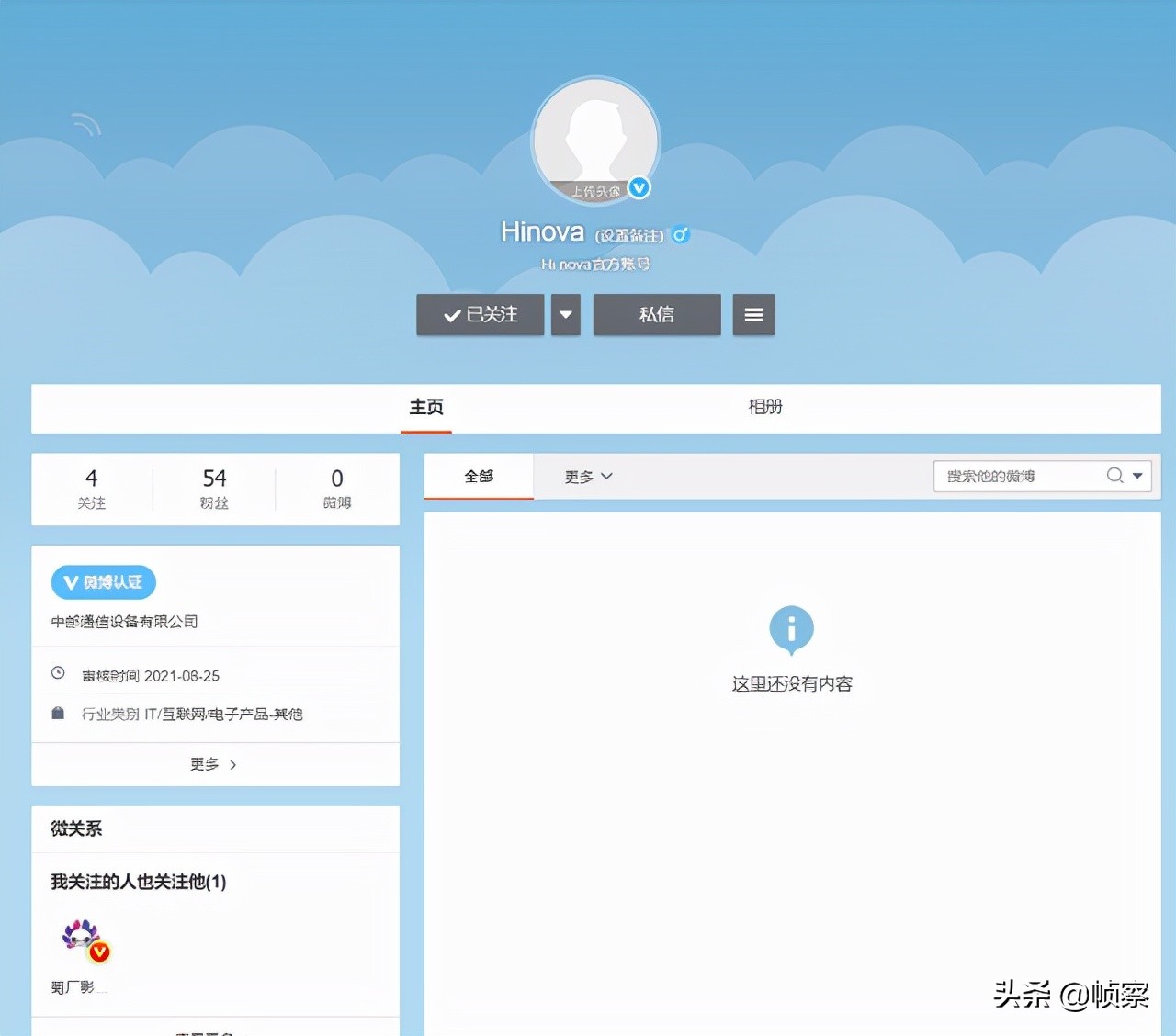Open the 设置备注 remark link
Image resolution: width=1176 pixels, height=1036 pixels.
click(629, 236)
